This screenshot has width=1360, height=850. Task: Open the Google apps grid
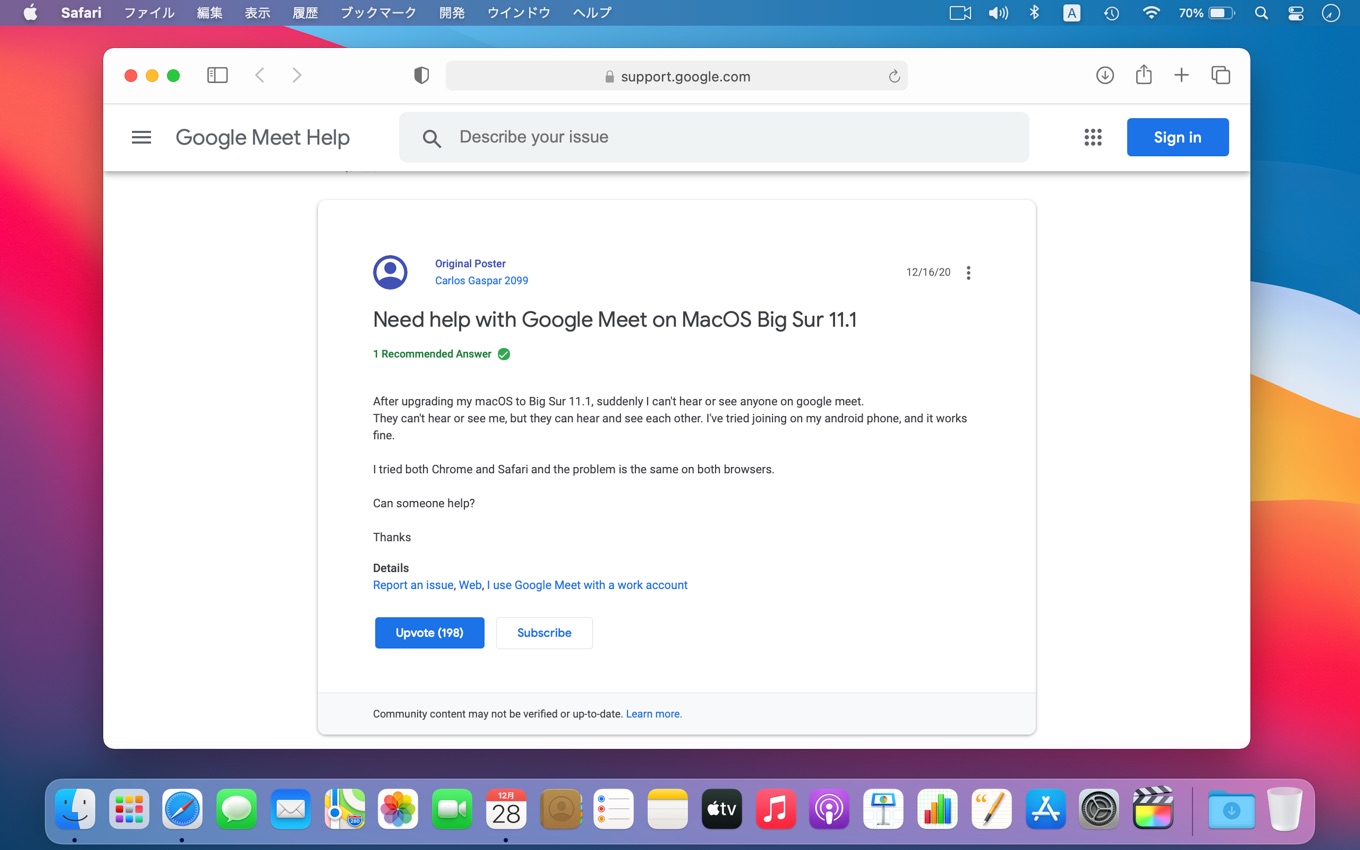(1093, 137)
